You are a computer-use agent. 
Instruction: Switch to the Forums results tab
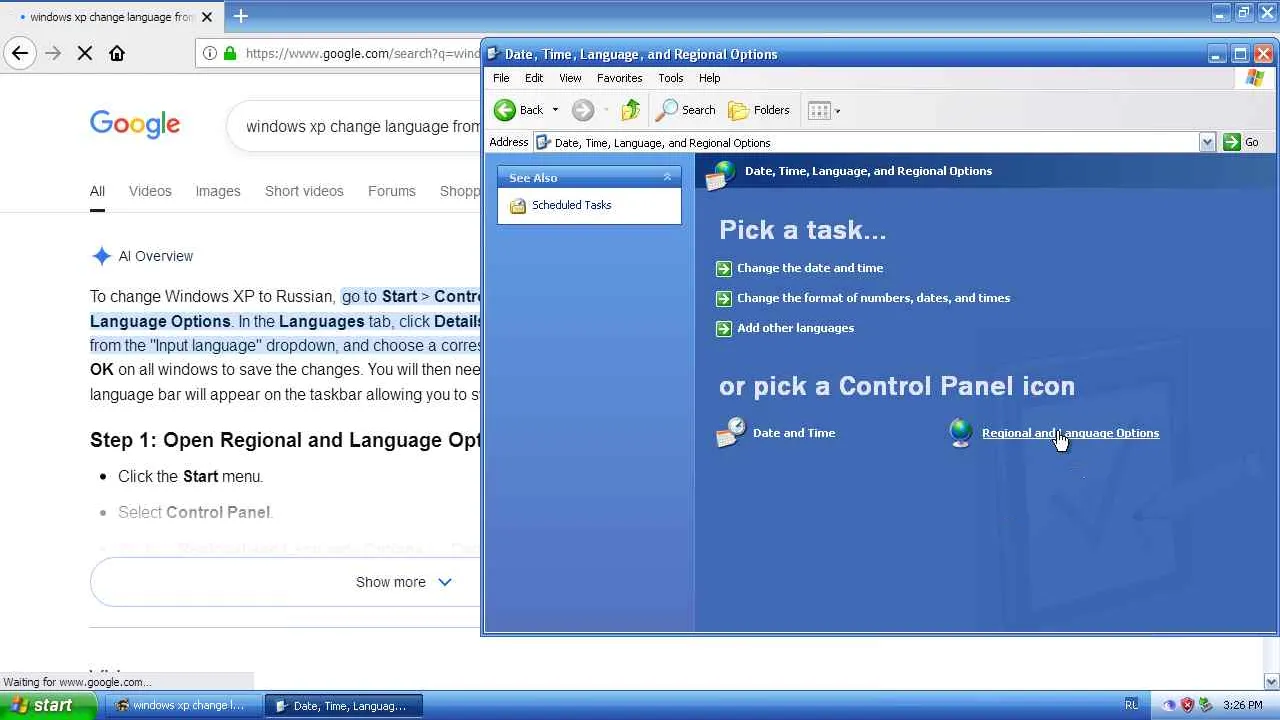pyautogui.click(x=391, y=191)
